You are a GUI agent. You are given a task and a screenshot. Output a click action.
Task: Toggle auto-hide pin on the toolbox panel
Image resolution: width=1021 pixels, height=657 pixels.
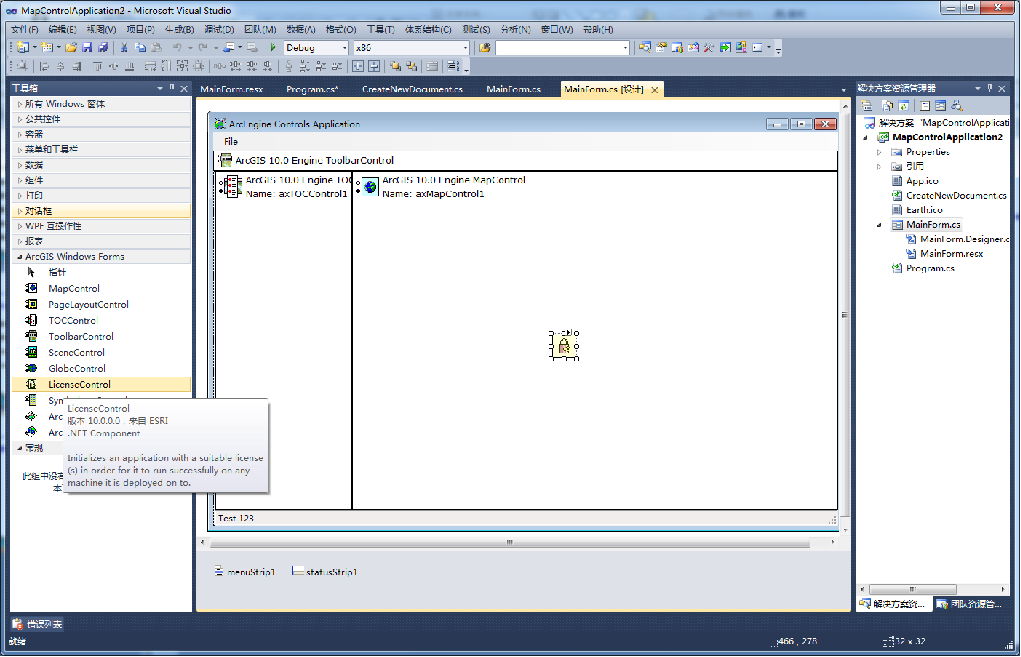click(172, 88)
